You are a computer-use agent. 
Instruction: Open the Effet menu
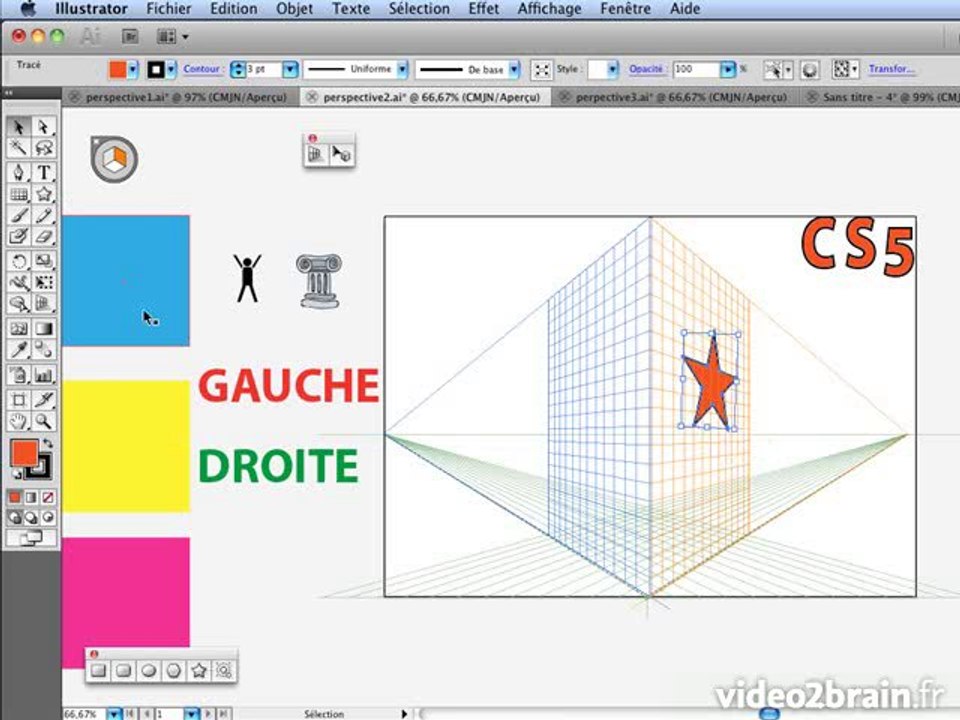tap(484, 9)
